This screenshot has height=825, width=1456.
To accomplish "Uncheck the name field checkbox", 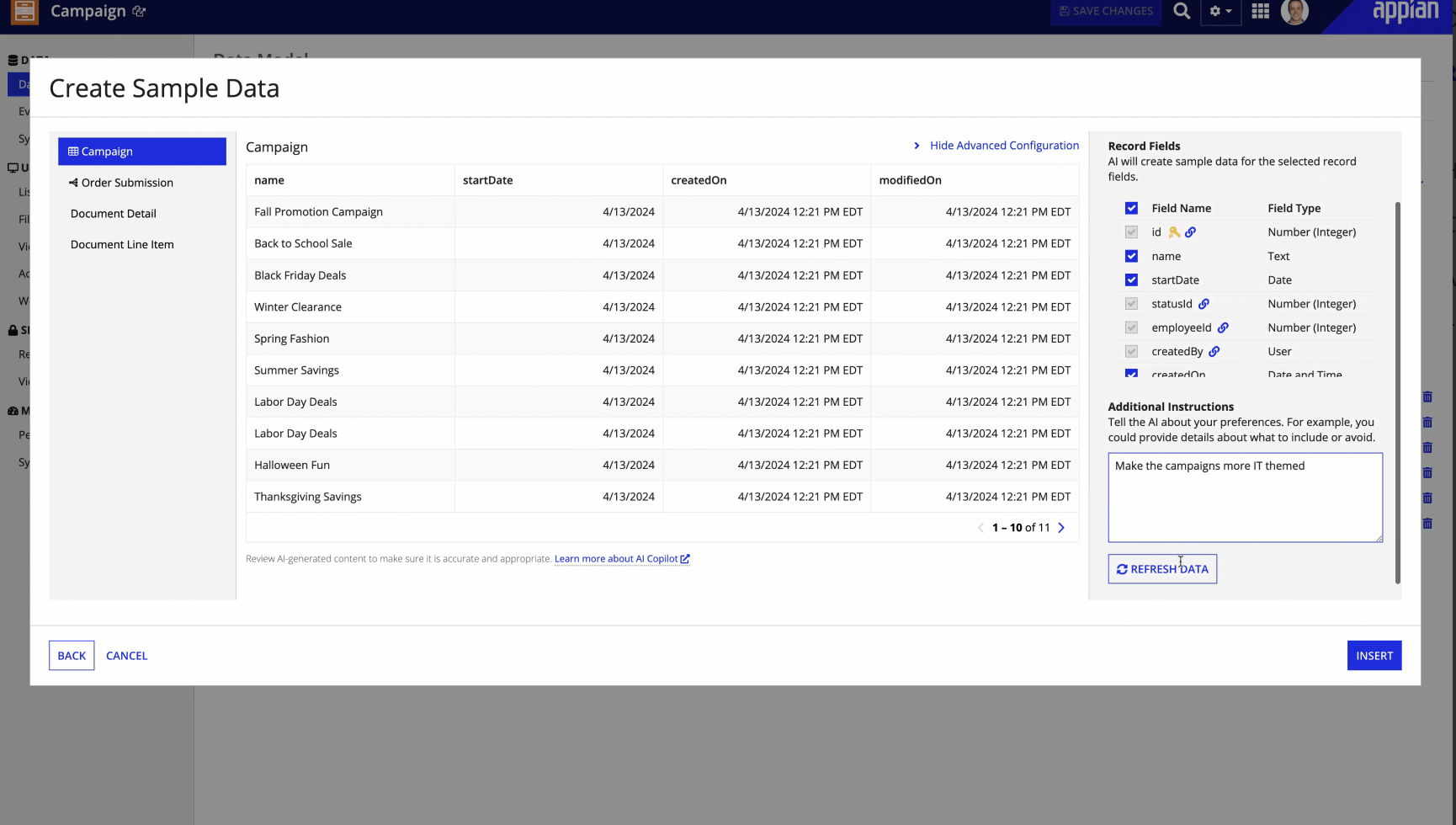I will point(1131,255).
